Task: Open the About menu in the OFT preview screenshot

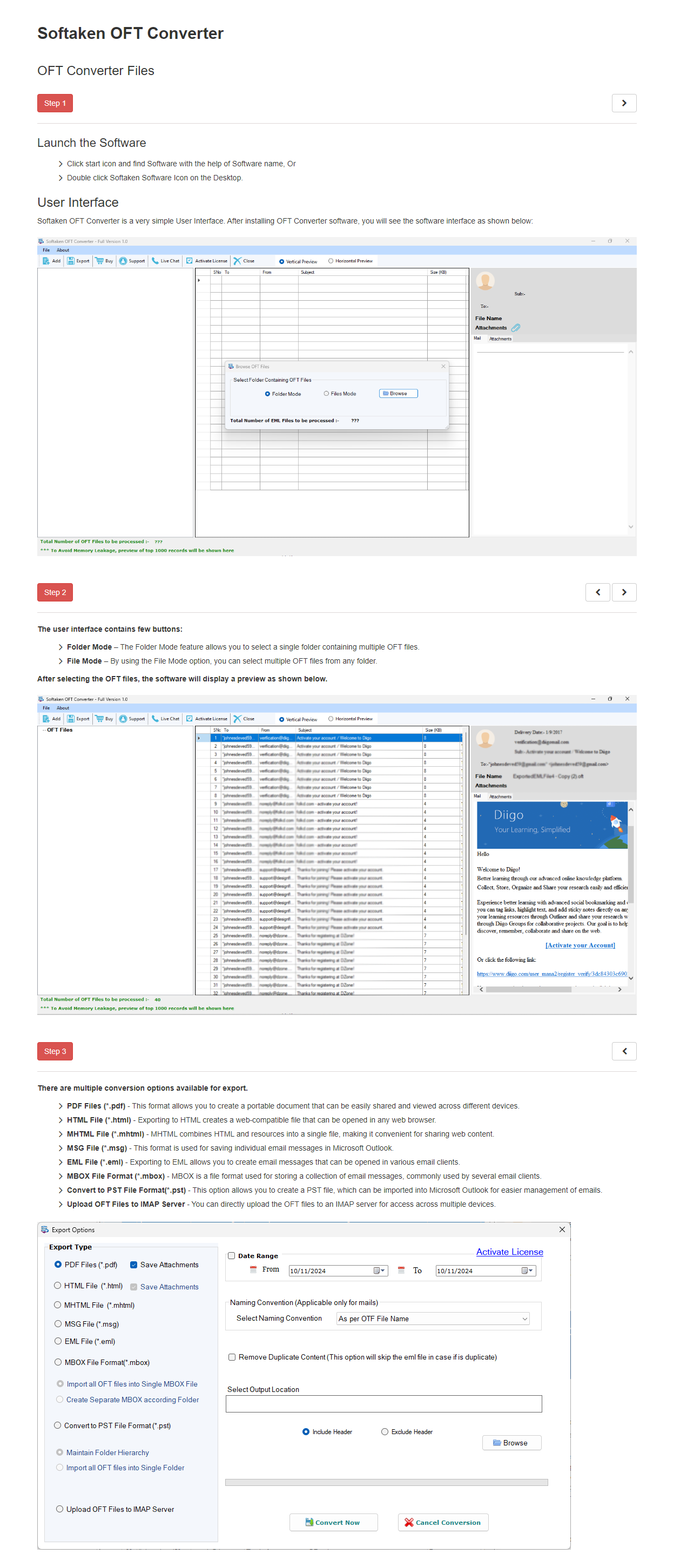Action: point(63,708)
